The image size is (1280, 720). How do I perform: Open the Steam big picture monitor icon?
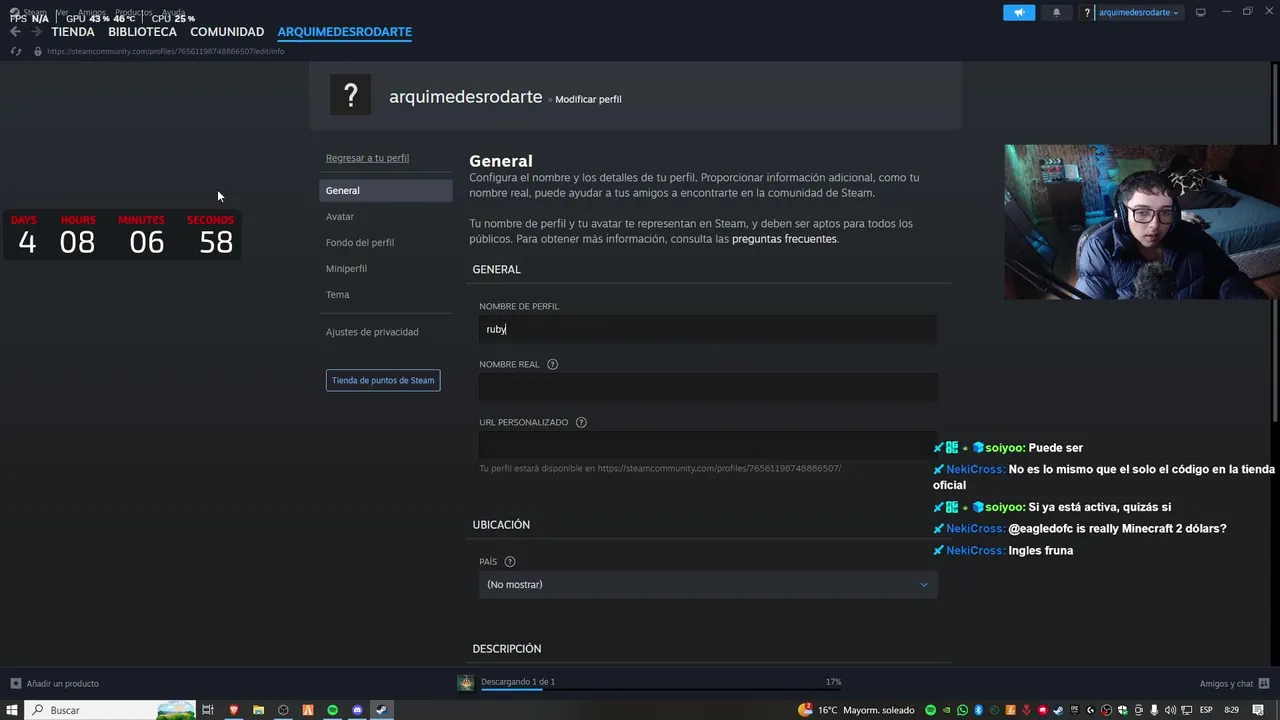point(1201,12)
